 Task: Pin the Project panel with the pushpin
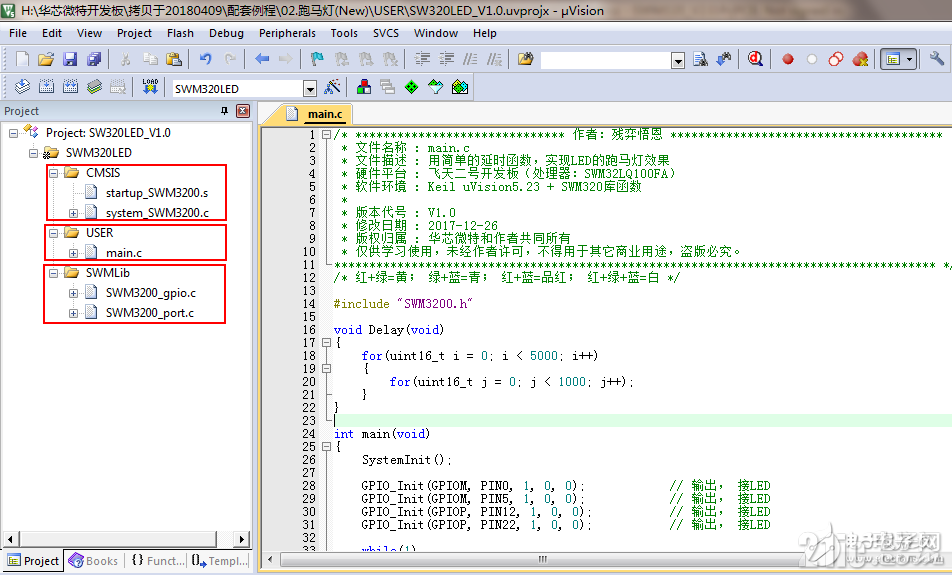point(224,111)
